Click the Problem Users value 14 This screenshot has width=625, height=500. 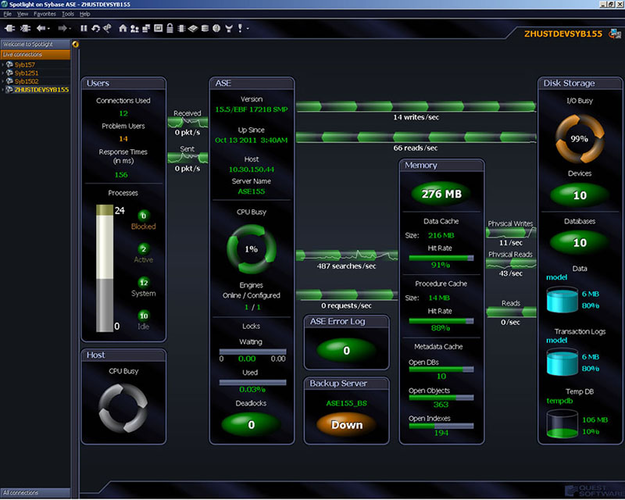pos(123,139)
